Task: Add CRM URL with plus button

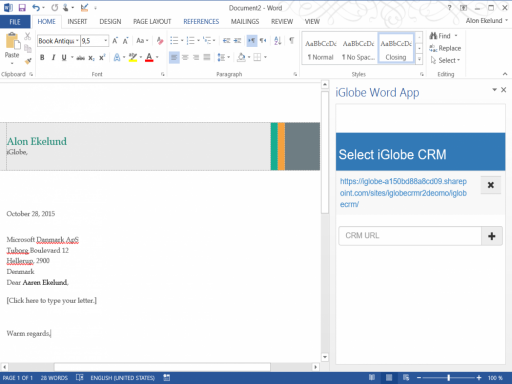Action: pyautogui.click(x=492, y=236)
